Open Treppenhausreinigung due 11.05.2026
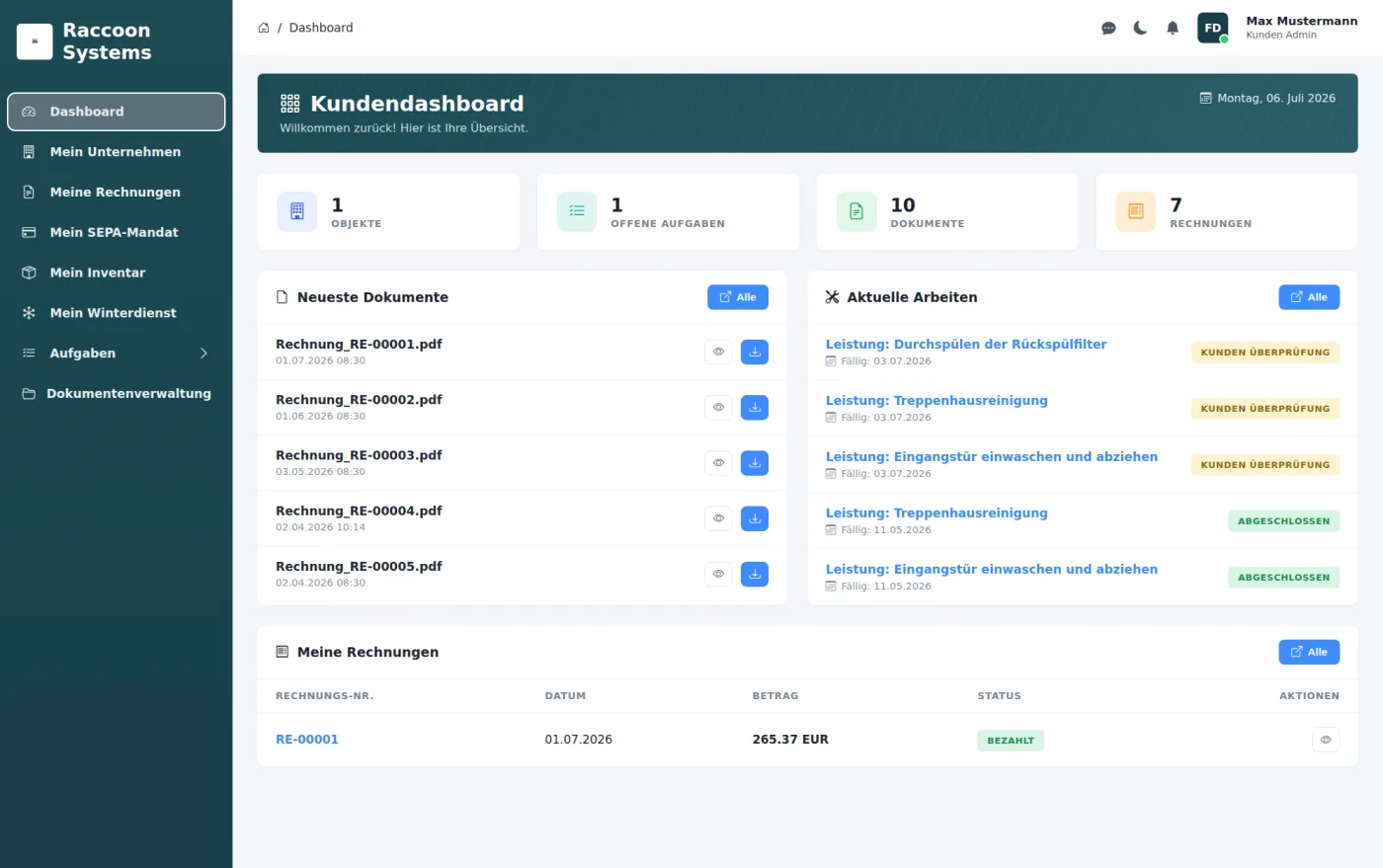The width and height of the screenshot is (1383, 868). (x=936, y=513)
